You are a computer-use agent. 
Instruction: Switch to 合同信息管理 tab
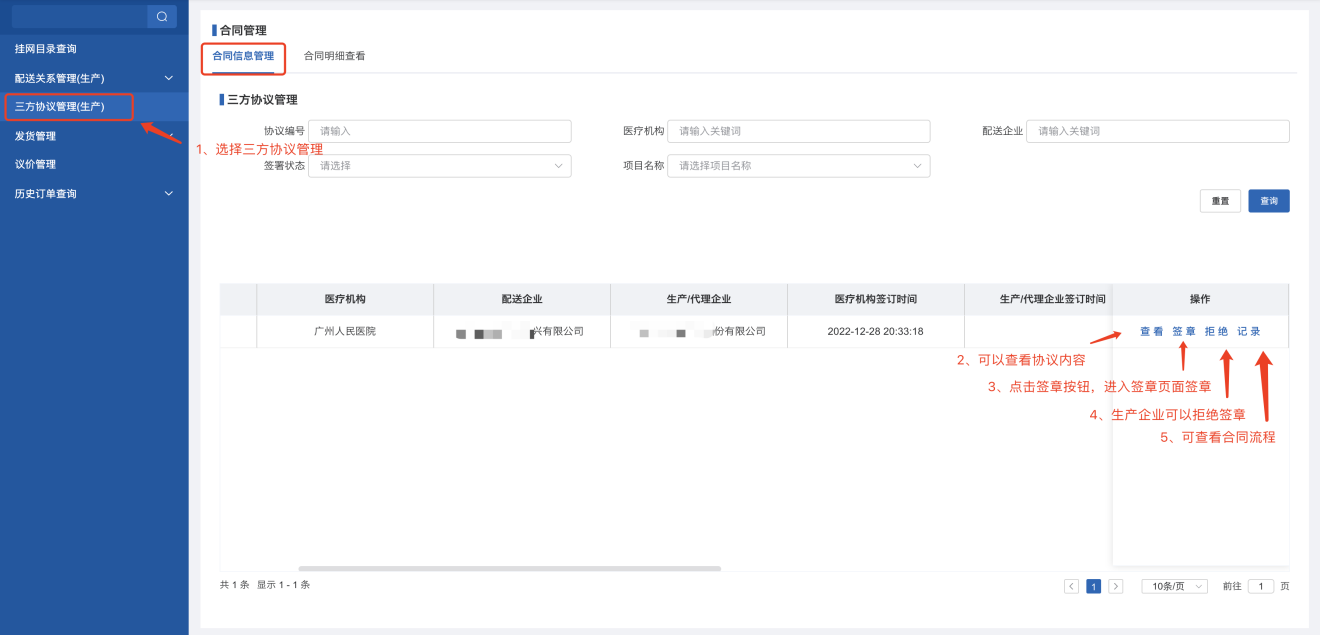[243, 57]
